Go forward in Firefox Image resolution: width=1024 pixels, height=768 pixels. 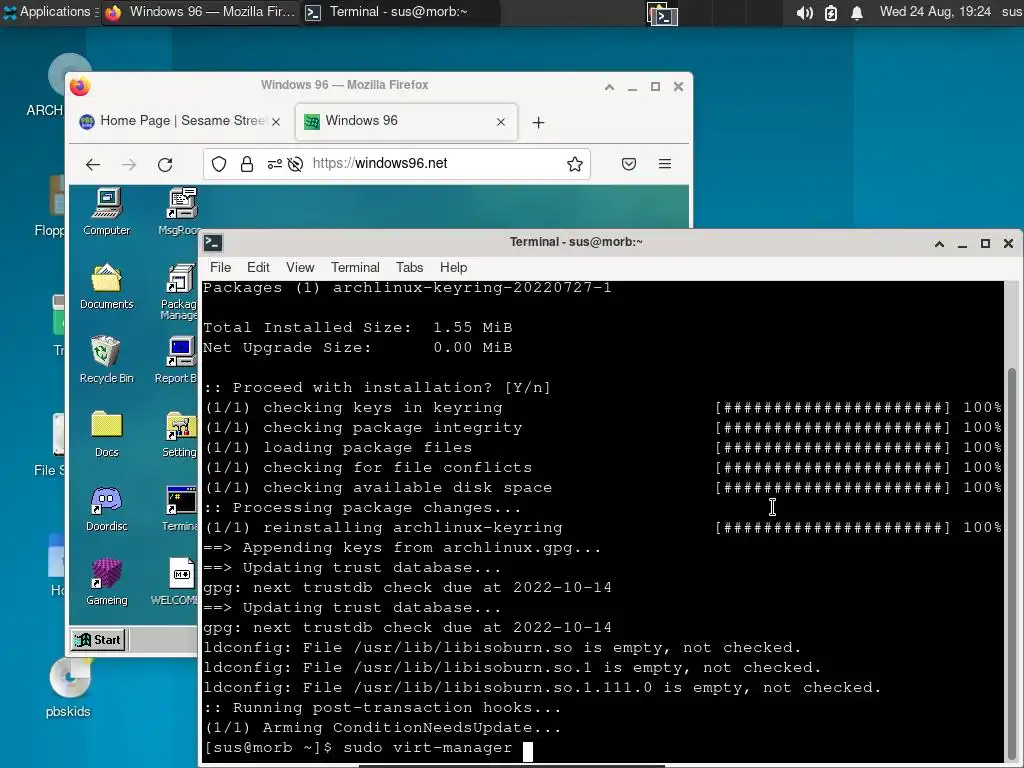pyautogui.click(x=129, y=165)
